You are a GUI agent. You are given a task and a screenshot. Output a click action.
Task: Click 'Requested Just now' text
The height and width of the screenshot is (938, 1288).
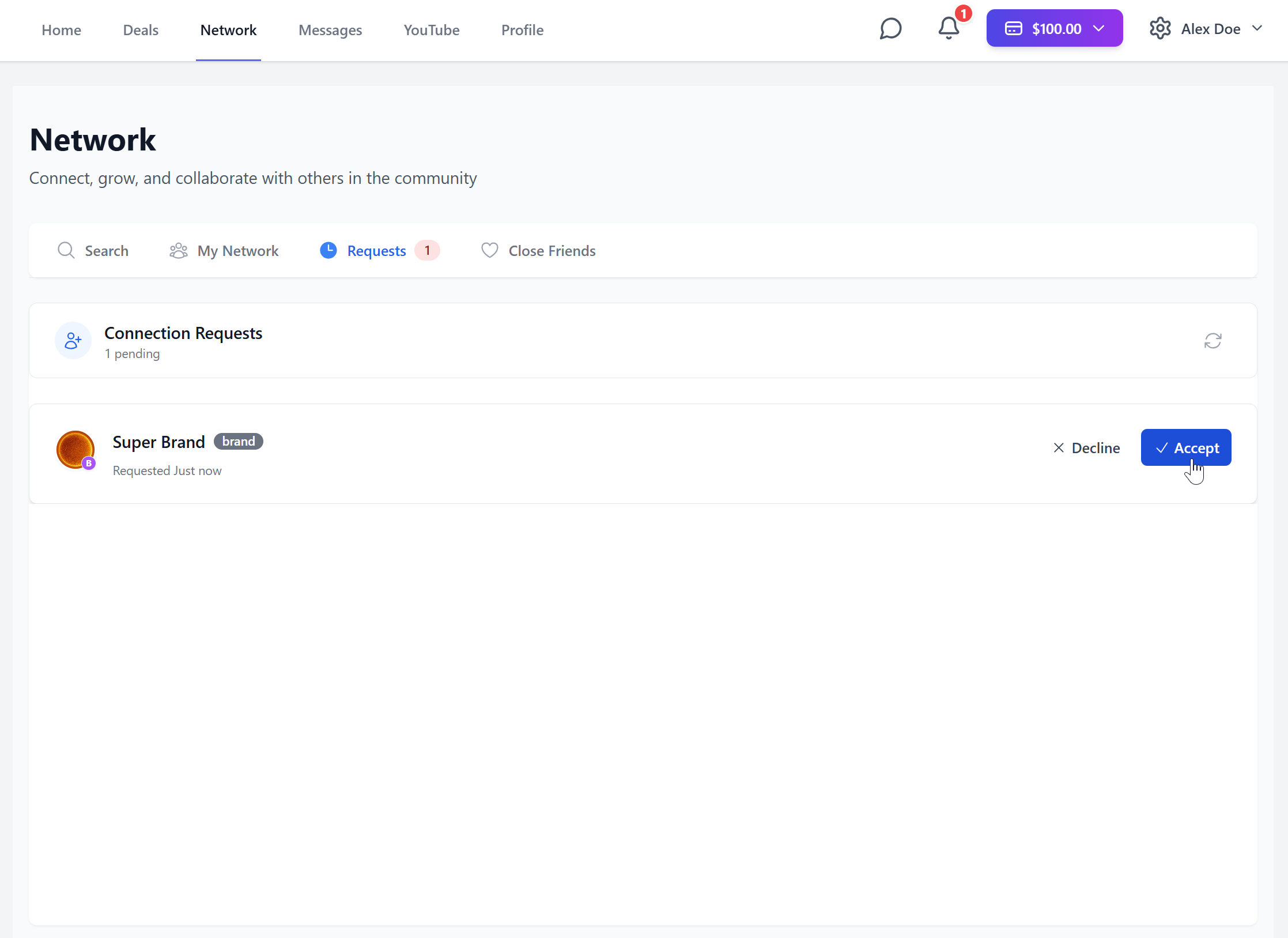167,471
